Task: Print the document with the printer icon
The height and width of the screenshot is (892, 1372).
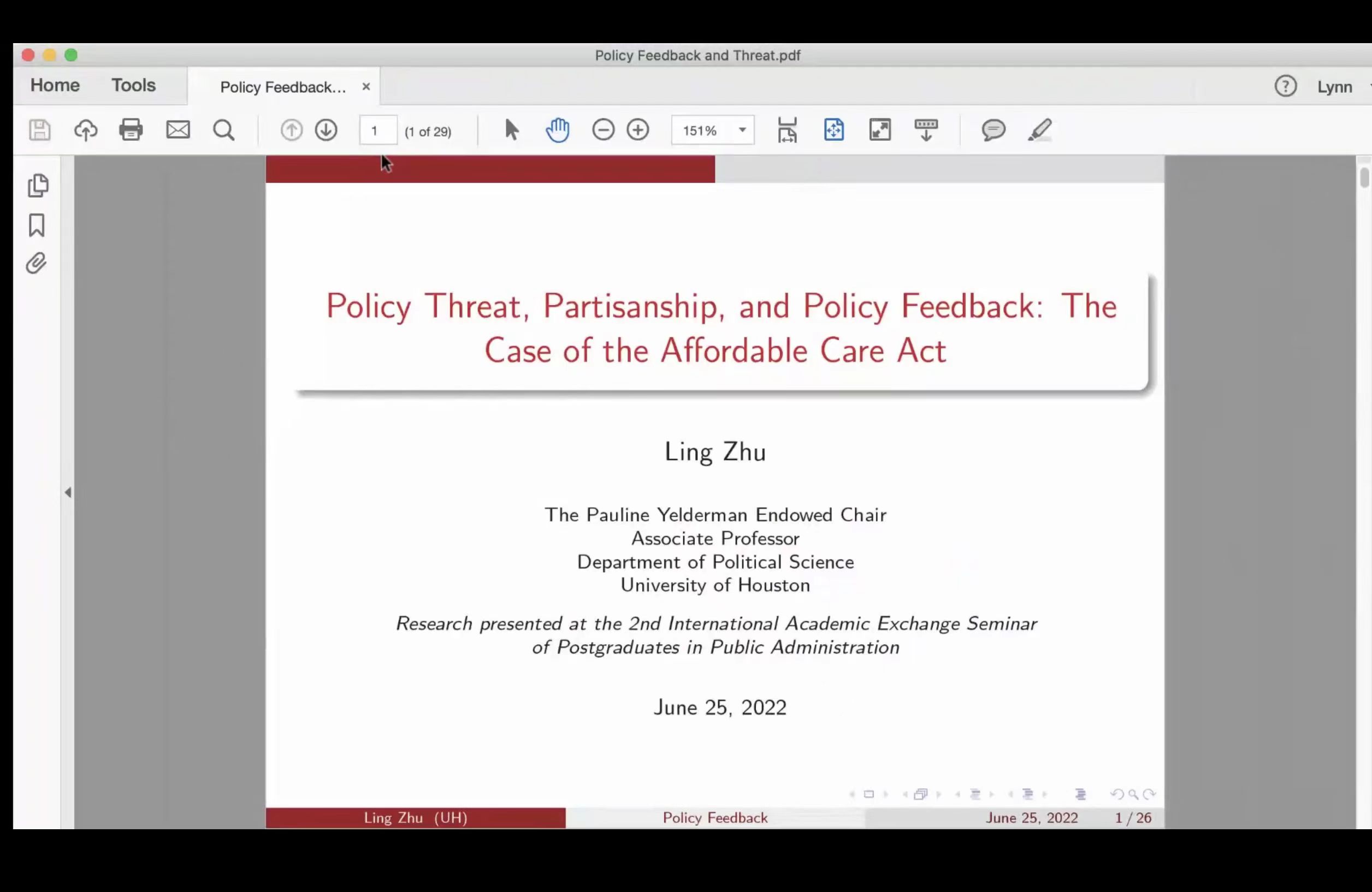Action: click(x=131, y=130)
